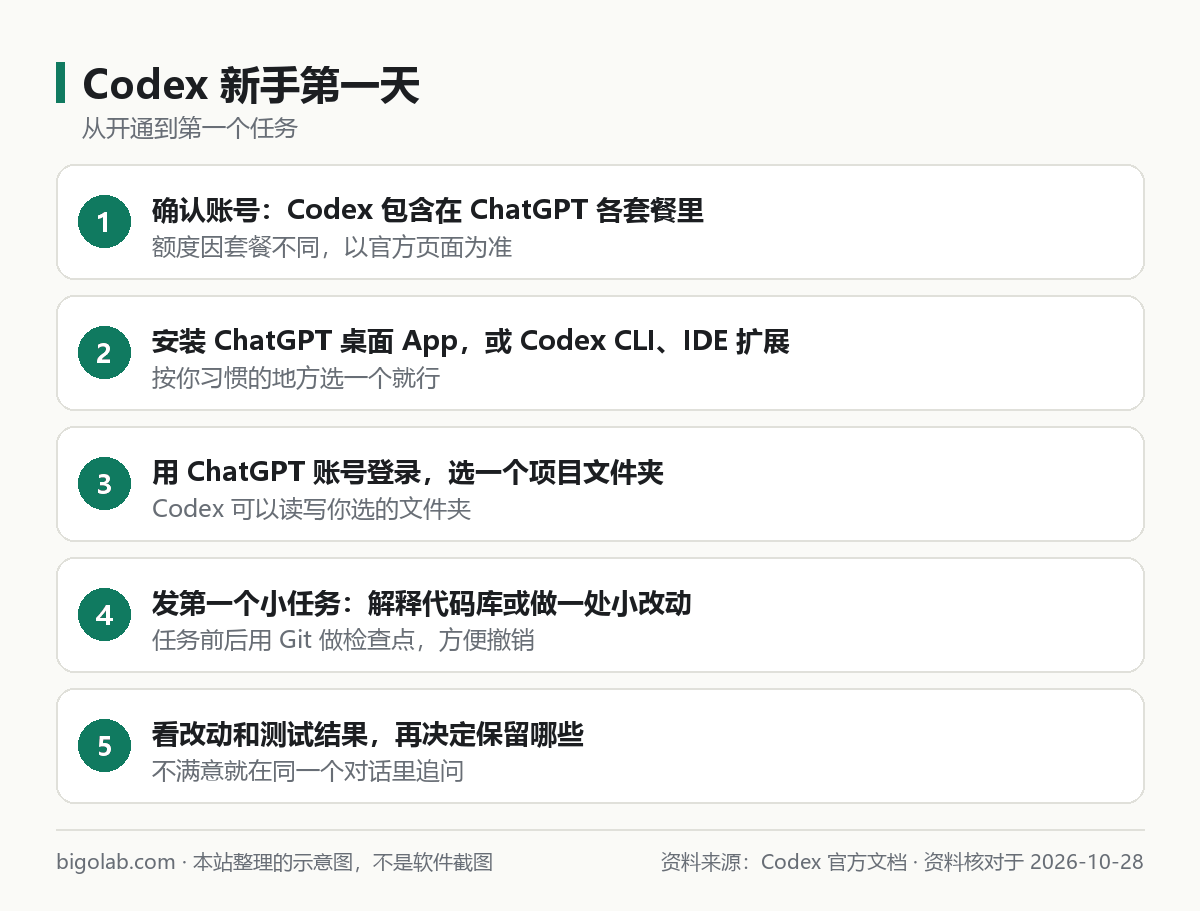The width and height of the screenshot is (1200, 911).
Task: Click the heading "发第一个小任务：解释代码库或做一处小改动"
Action: click(x=422, y=603)
